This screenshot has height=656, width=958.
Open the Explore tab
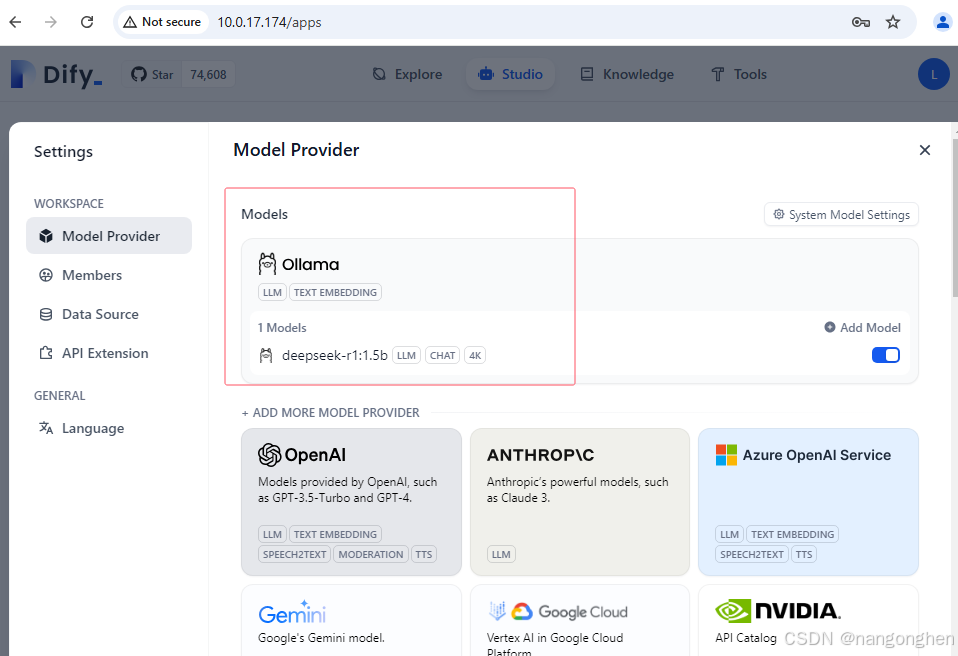(407, 75)
